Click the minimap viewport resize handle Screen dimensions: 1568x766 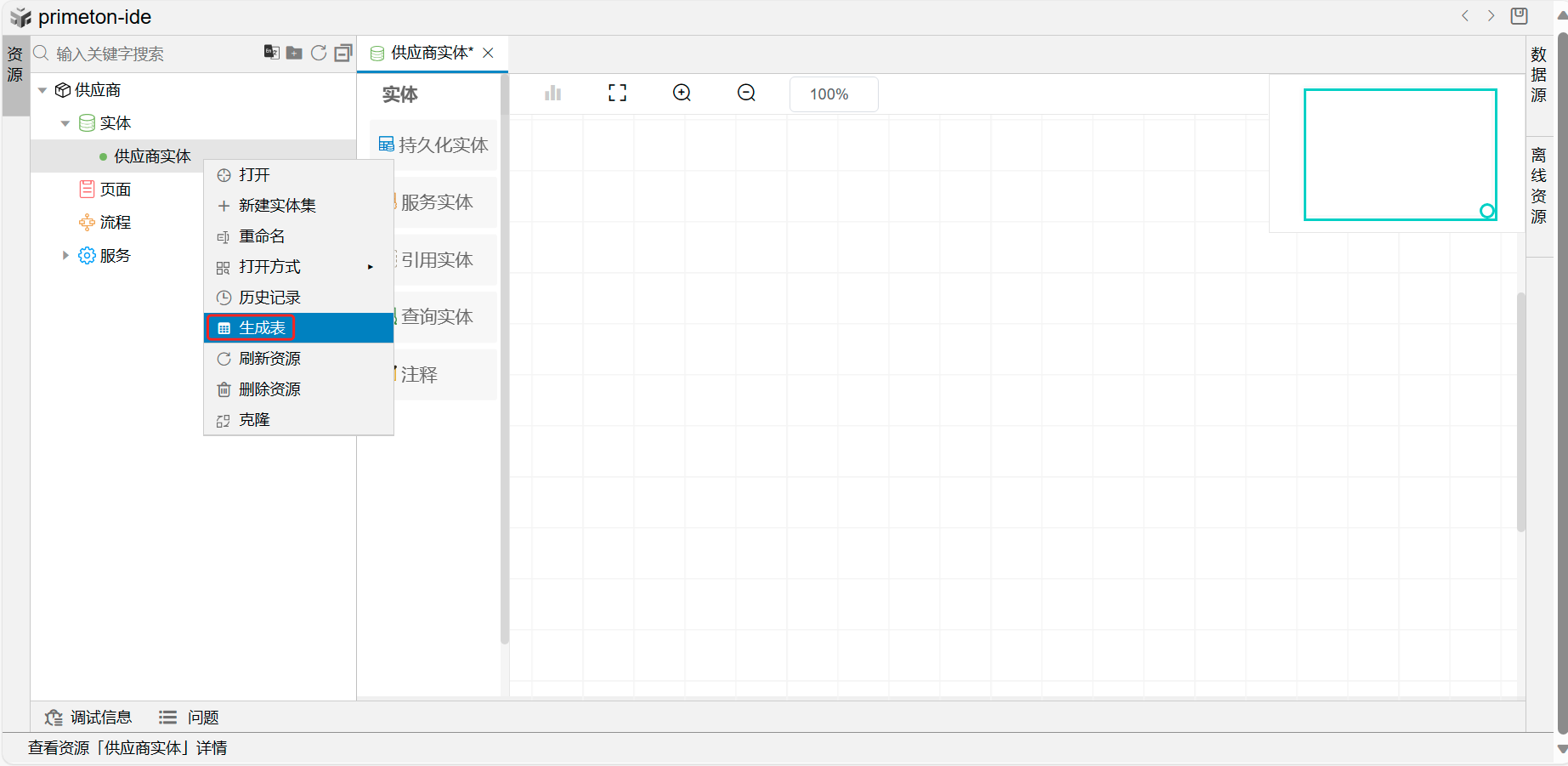point(1486,211)
